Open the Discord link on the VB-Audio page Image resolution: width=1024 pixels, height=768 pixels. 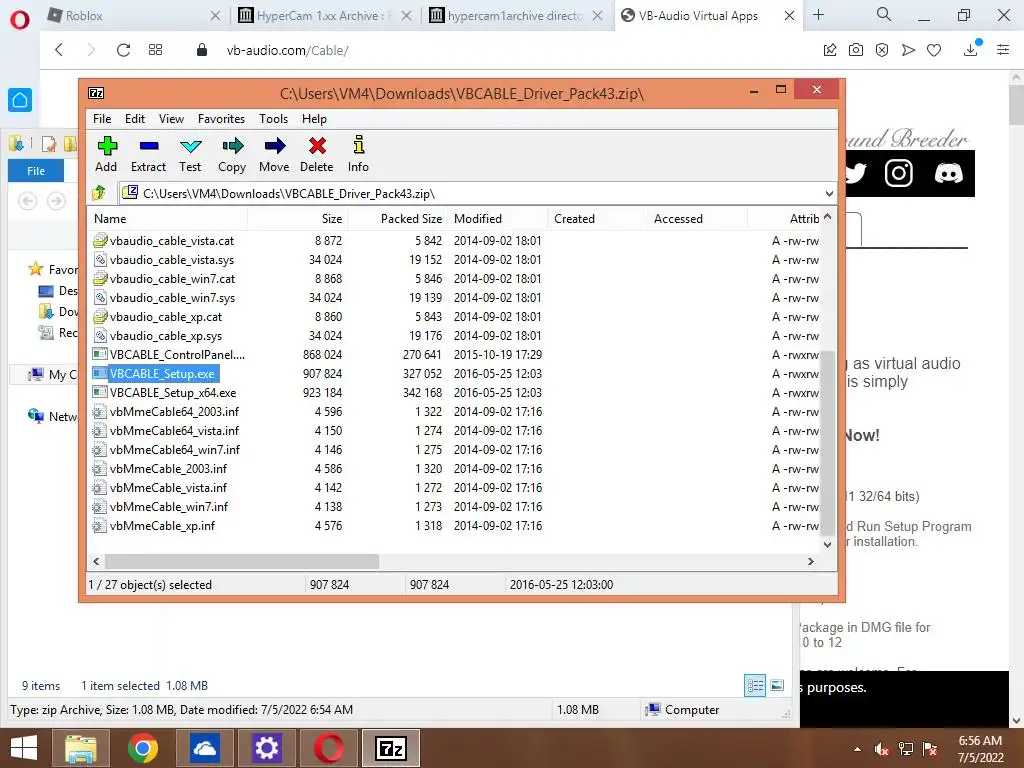948,174
